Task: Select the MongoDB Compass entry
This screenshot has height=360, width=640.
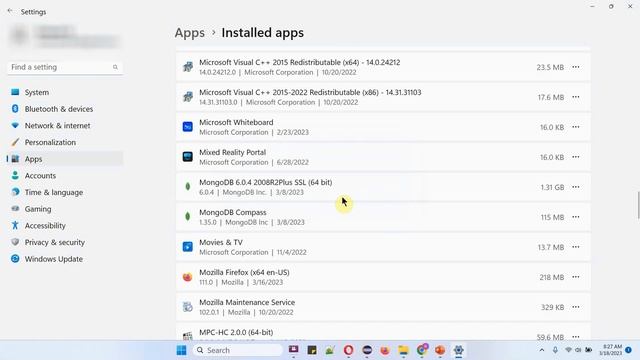Action: [x=383, y=217]
